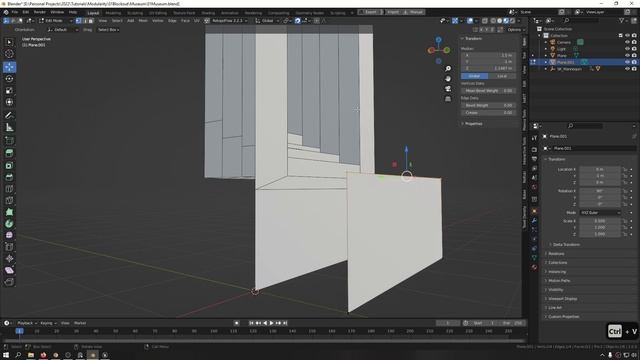
Task: Disable Plane.001 in renders via camera icon
Action: (x=634, y=62)
